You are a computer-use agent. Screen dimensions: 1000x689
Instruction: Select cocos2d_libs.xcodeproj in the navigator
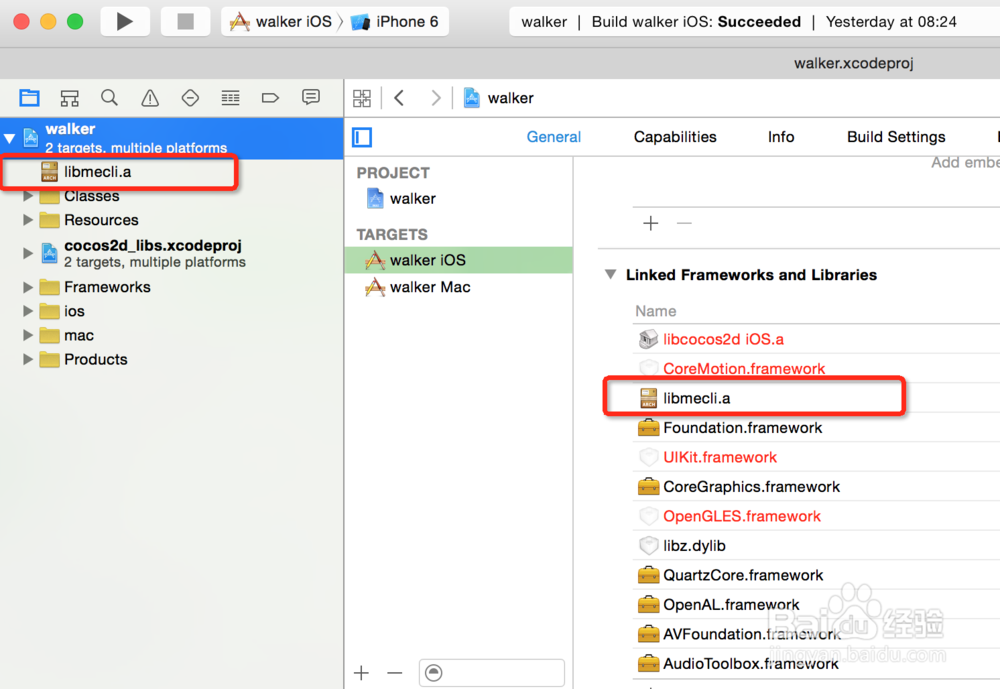tap(153, 253)
